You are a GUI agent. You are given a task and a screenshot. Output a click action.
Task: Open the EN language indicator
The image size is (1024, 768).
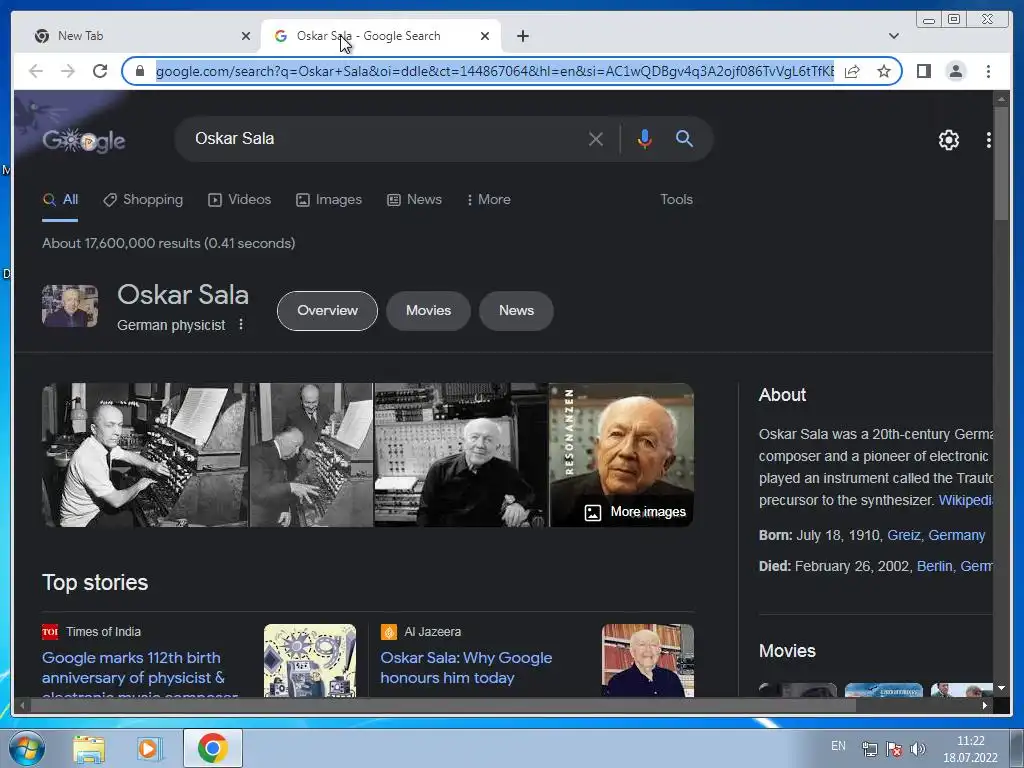(838, 746)
